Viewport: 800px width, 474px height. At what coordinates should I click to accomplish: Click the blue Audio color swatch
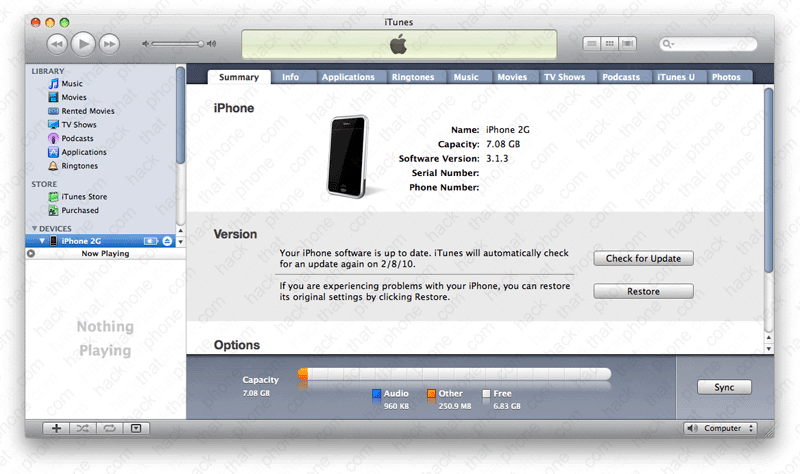pos(377,393)
